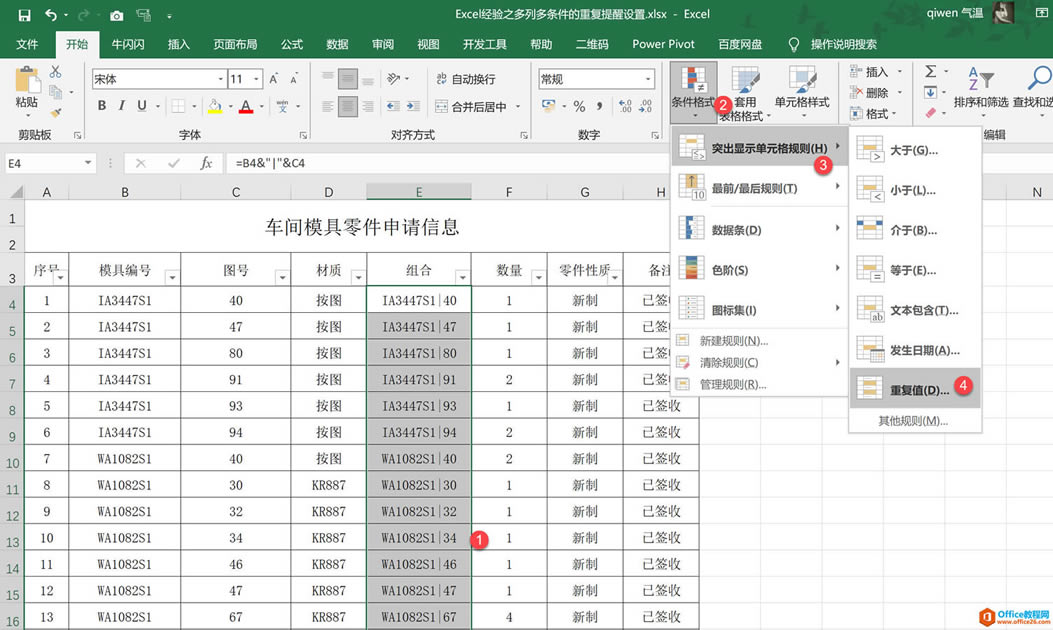Click the camera icon in quick access toolbar
This screenshot has height=630, width=1053.
point(116,15)
